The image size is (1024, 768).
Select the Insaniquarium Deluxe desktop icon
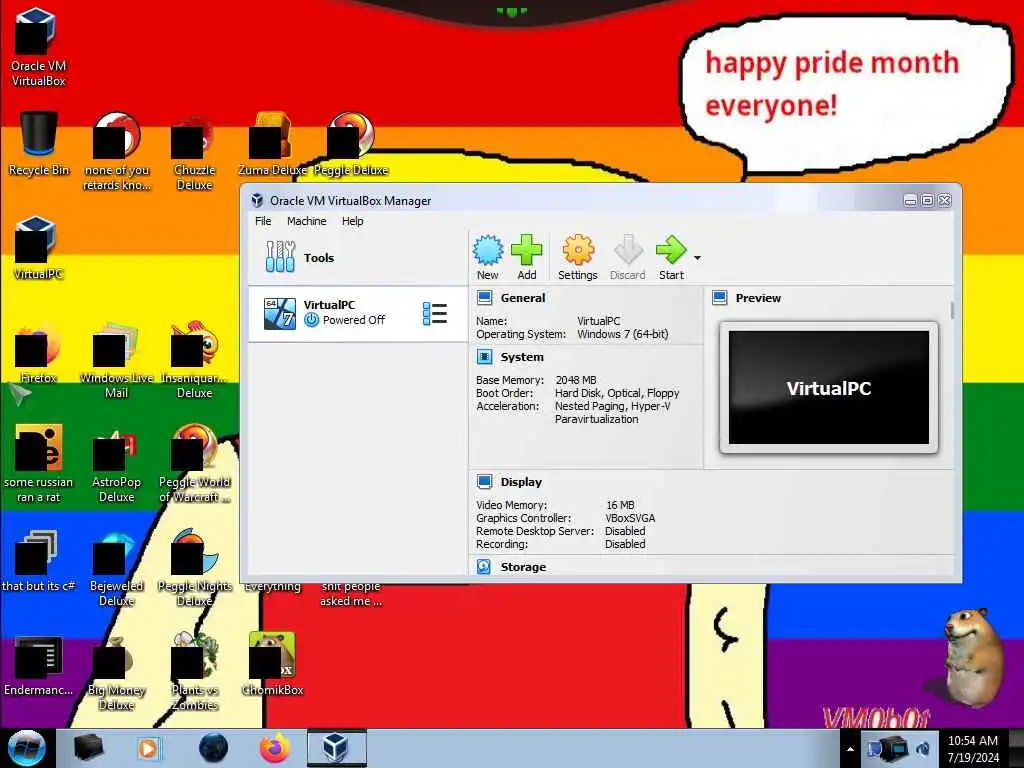point(194,359)
